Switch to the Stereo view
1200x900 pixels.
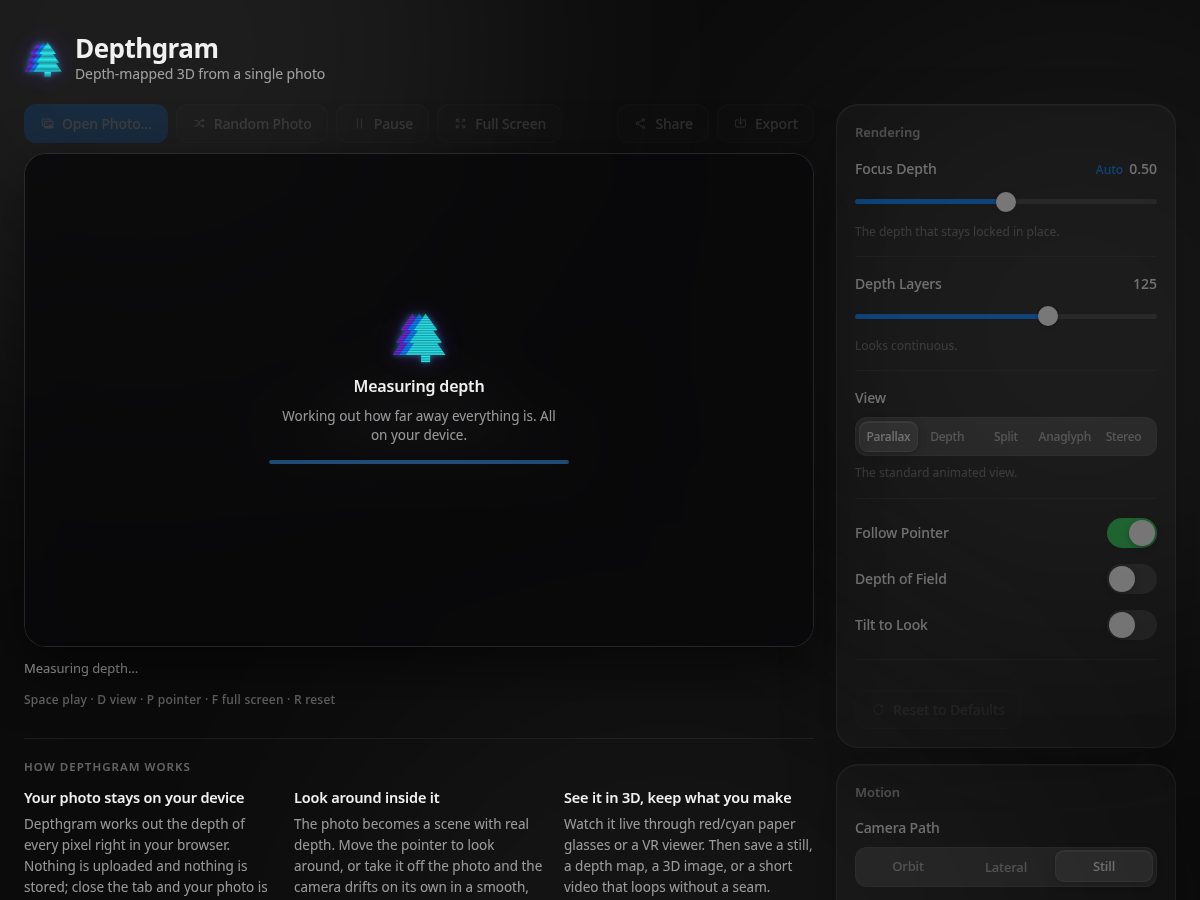[1123, 437]
